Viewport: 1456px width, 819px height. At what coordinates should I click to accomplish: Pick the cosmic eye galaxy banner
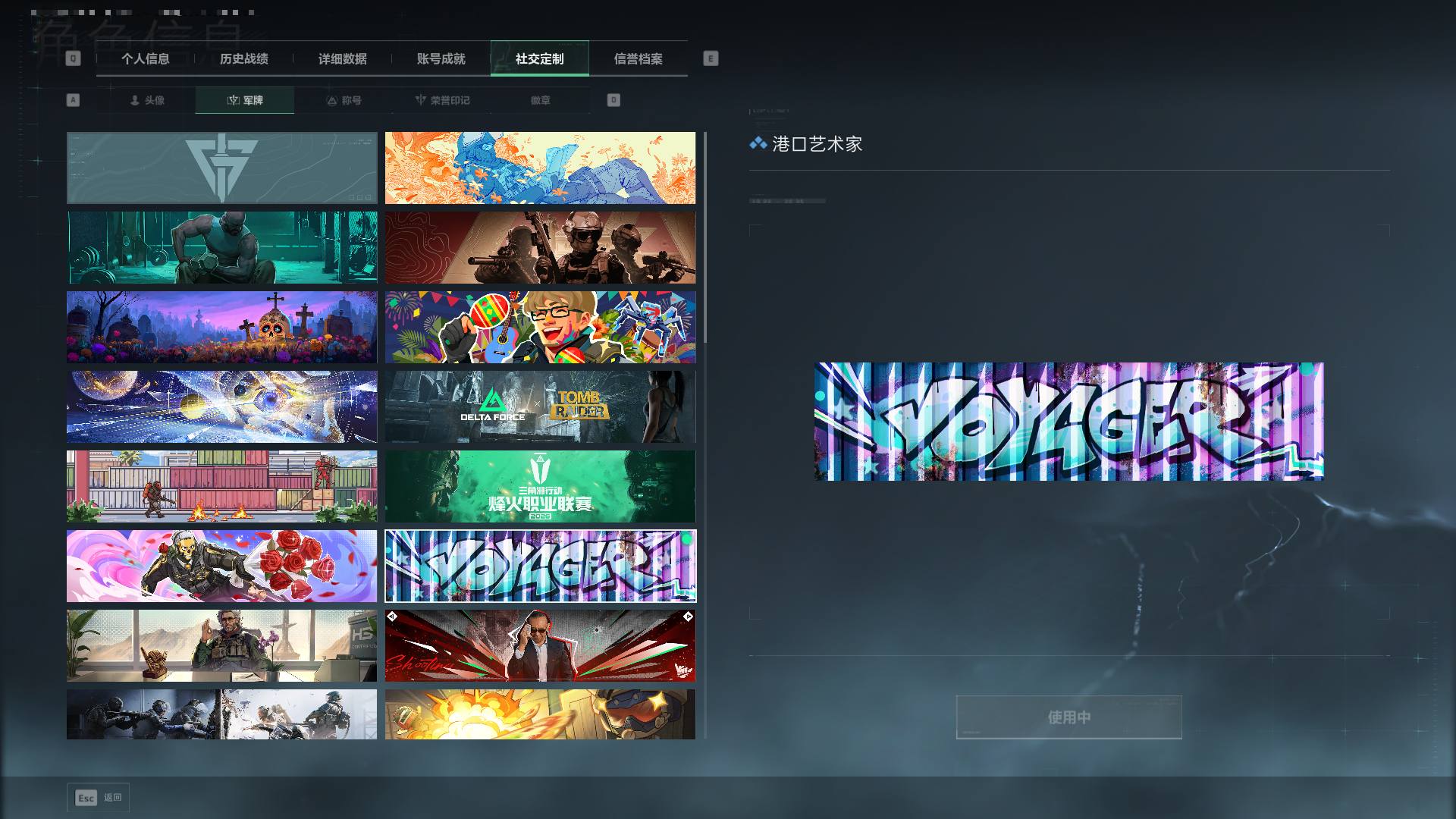pyautogui.click(x=221, y=406)
